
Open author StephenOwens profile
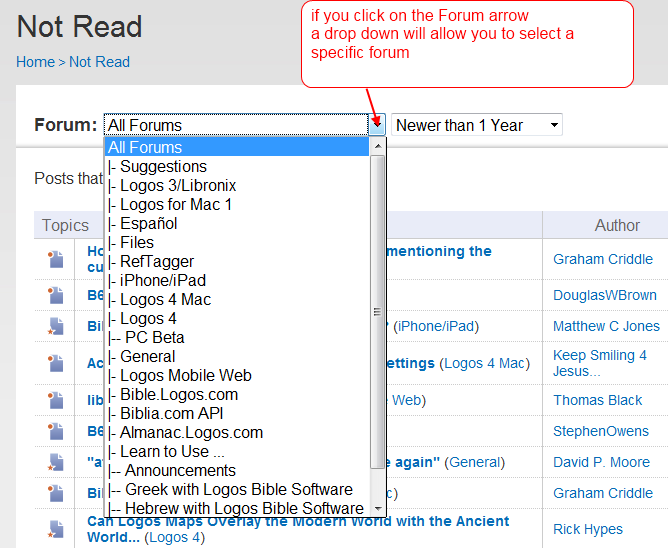pos(601,431)
